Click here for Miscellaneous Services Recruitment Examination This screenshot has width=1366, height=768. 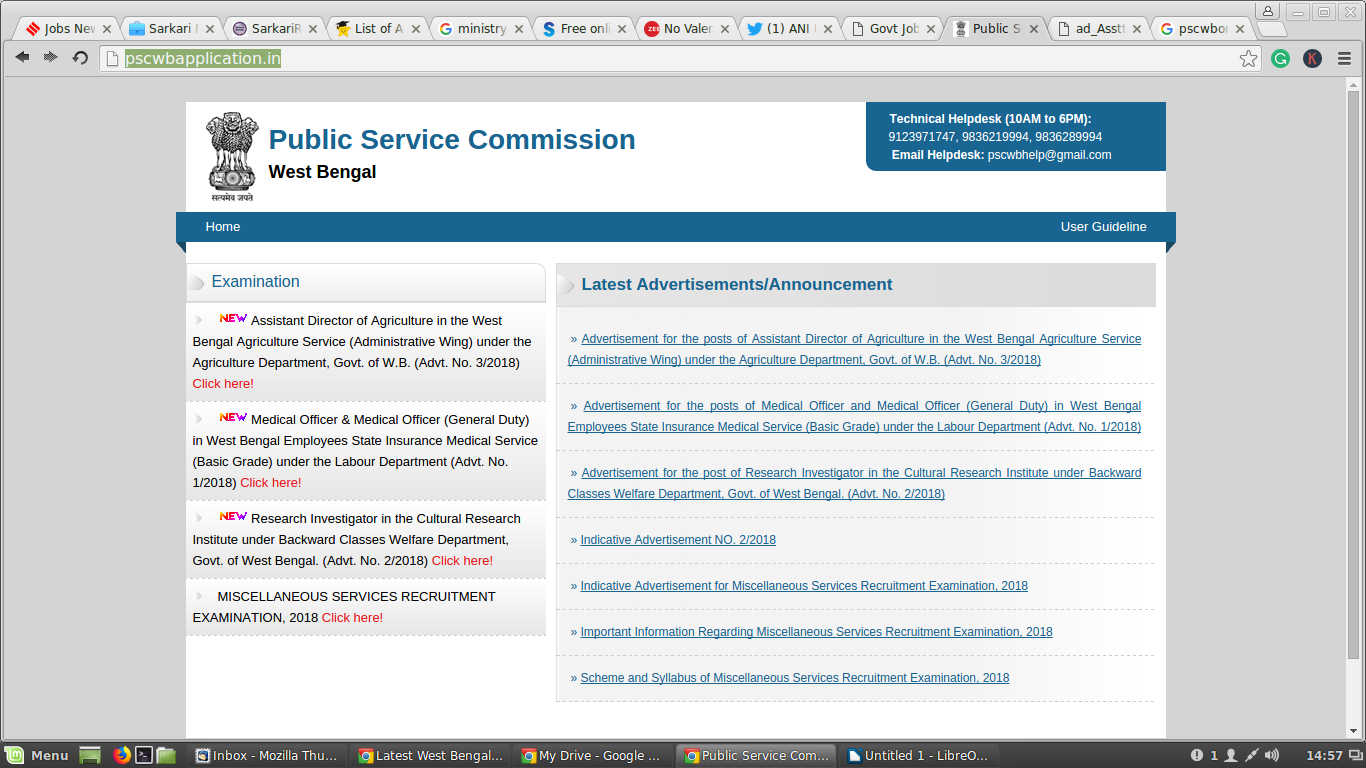point(352,618)
